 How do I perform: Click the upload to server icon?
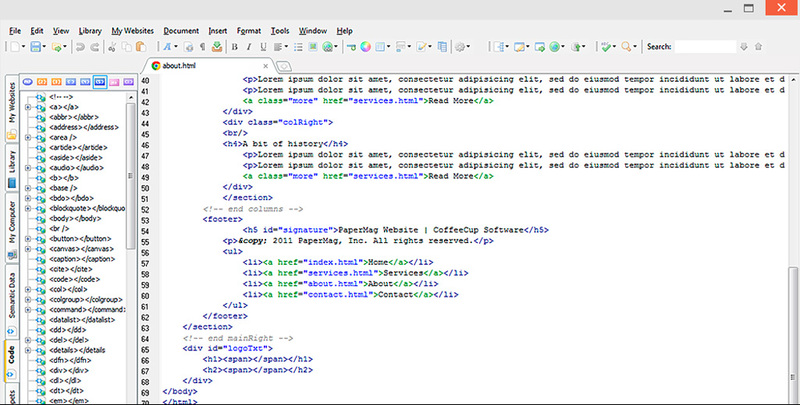click(577, 47)
